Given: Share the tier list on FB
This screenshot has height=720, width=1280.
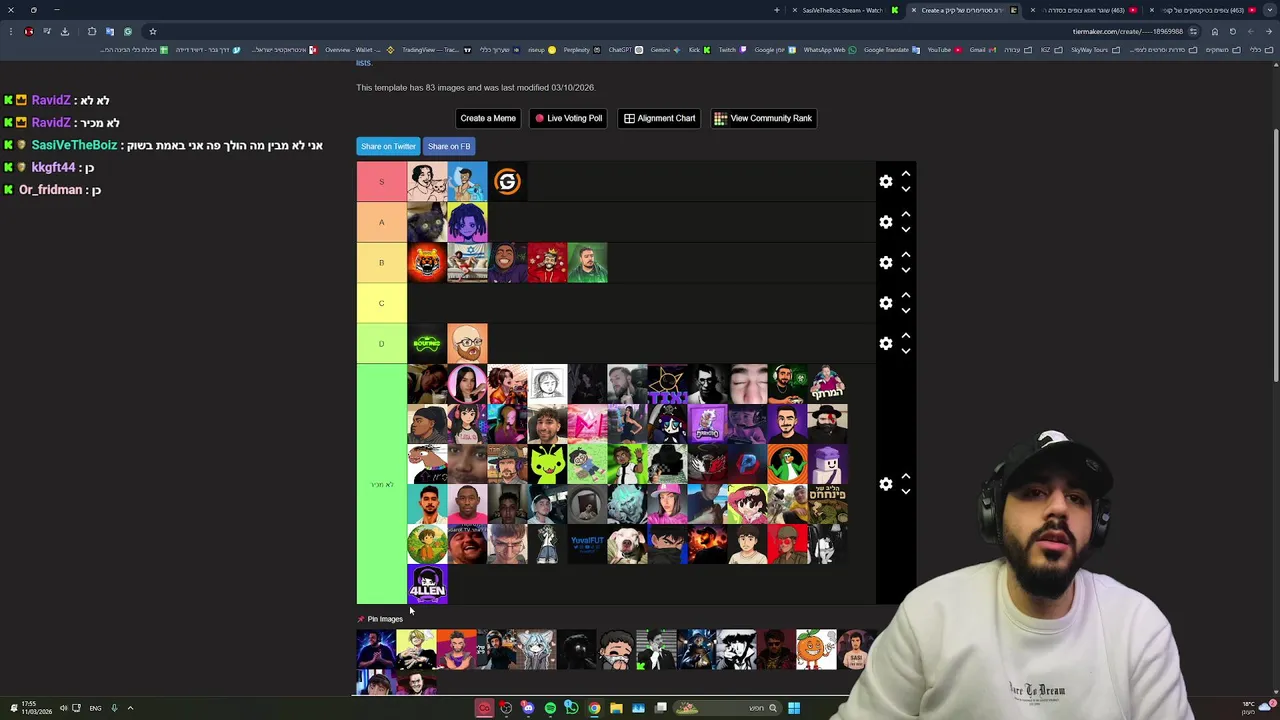Looking at the screenshot, I should coord(449,146).
